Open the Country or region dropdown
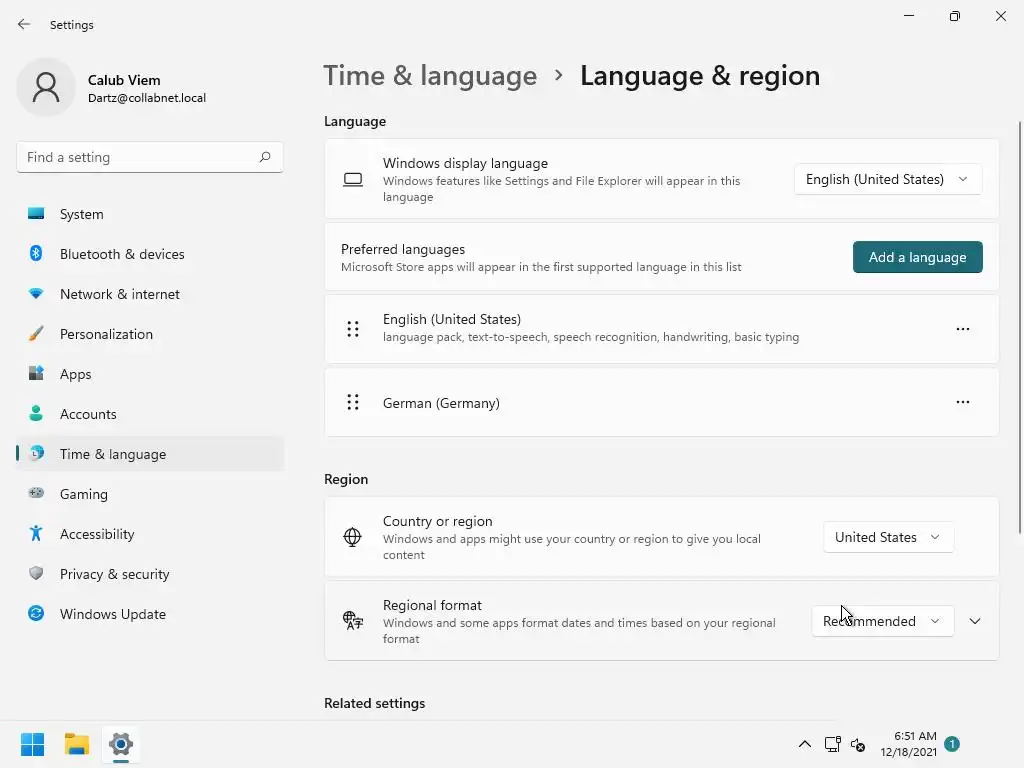 click(887, 537)
